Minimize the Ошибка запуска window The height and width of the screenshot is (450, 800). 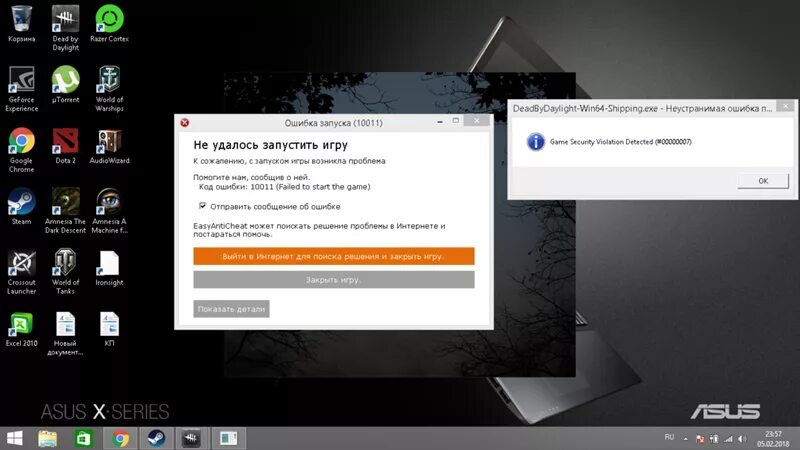440,121
